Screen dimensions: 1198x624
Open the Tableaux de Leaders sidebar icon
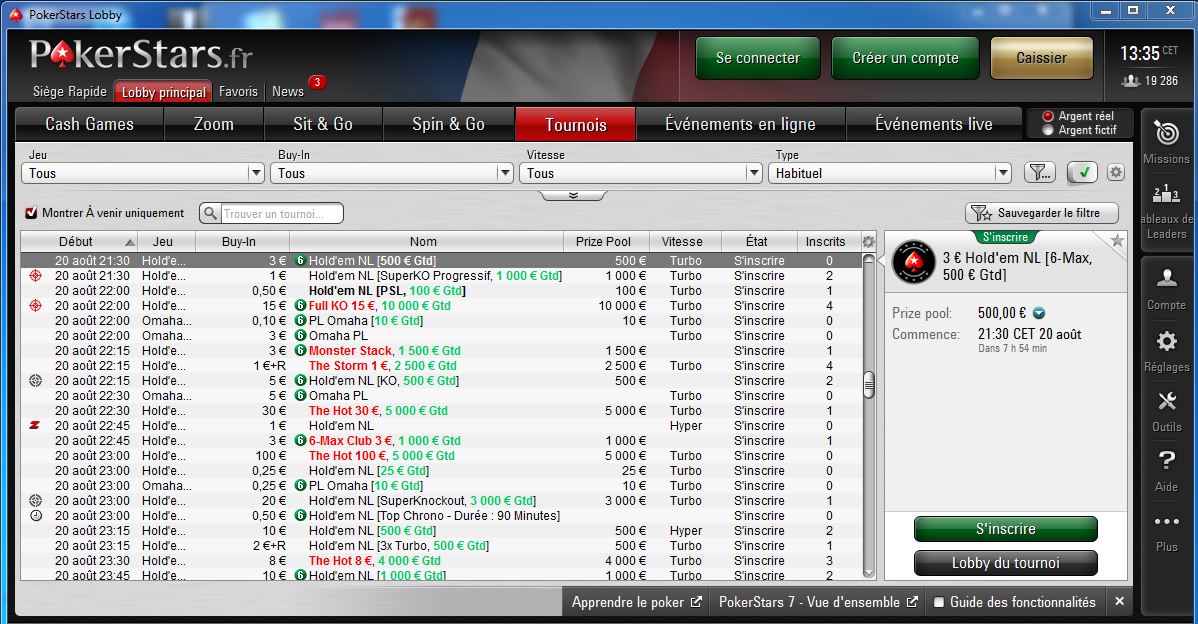click(1166, 194)
